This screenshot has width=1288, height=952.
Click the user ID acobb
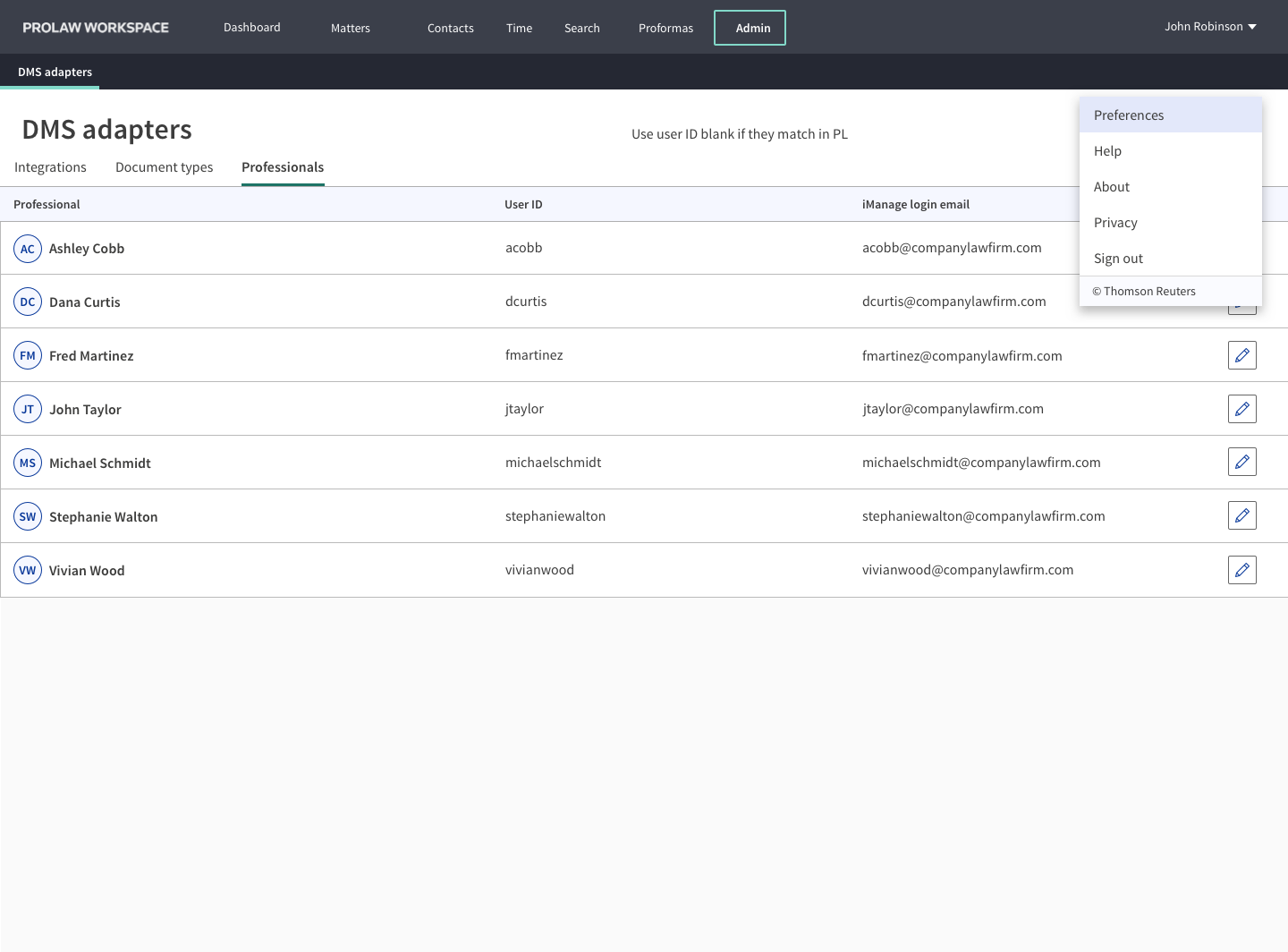pyautogui.click(x=524, y=248)
